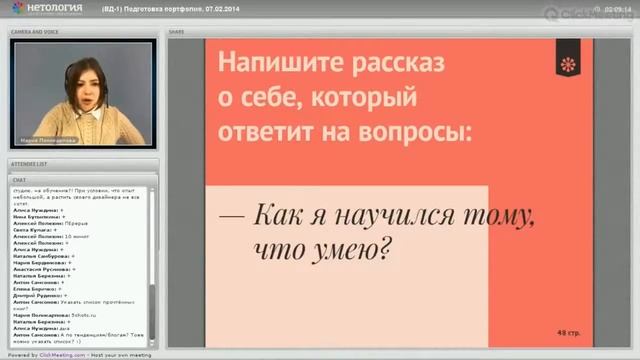This screenshot has height=360, width=640.
Task: Click "Host your own meeting" footer text
Action: coord(121,355)
